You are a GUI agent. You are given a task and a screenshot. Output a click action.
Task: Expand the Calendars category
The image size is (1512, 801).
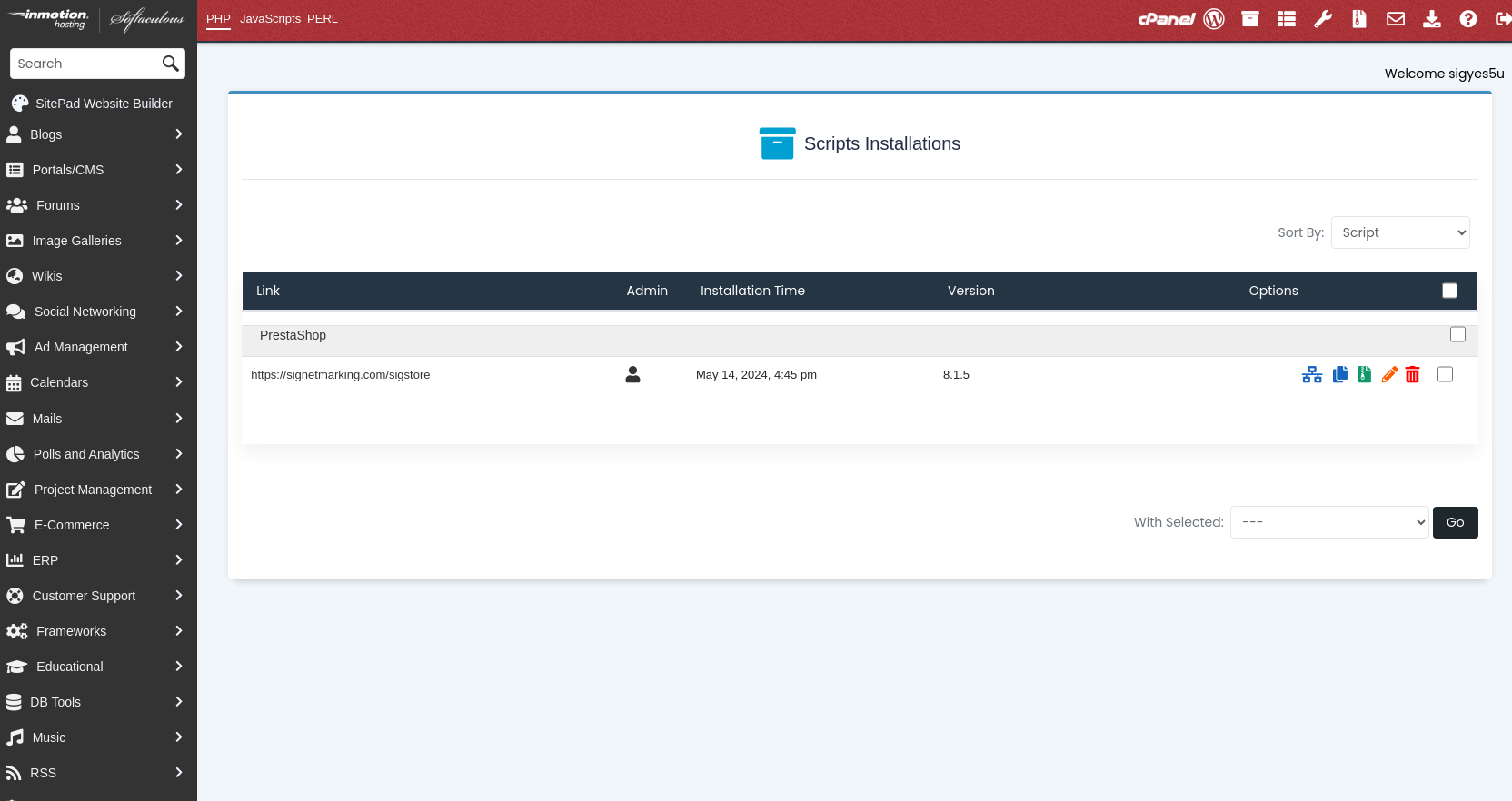coord(98,382)
